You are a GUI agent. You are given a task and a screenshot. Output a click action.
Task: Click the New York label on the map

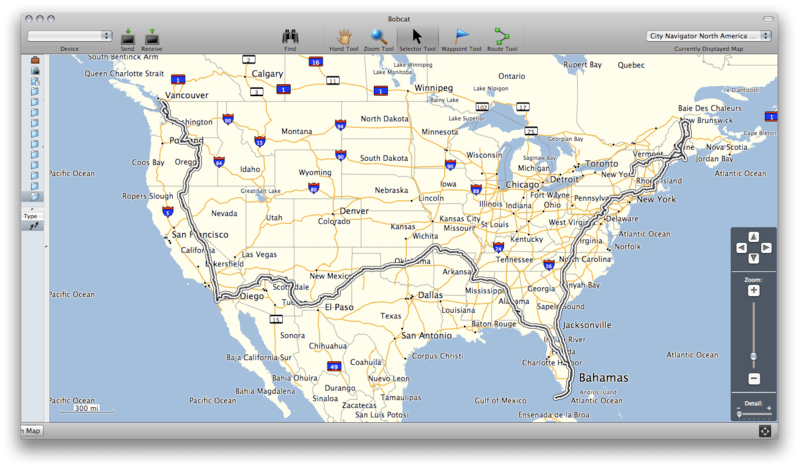656,199
